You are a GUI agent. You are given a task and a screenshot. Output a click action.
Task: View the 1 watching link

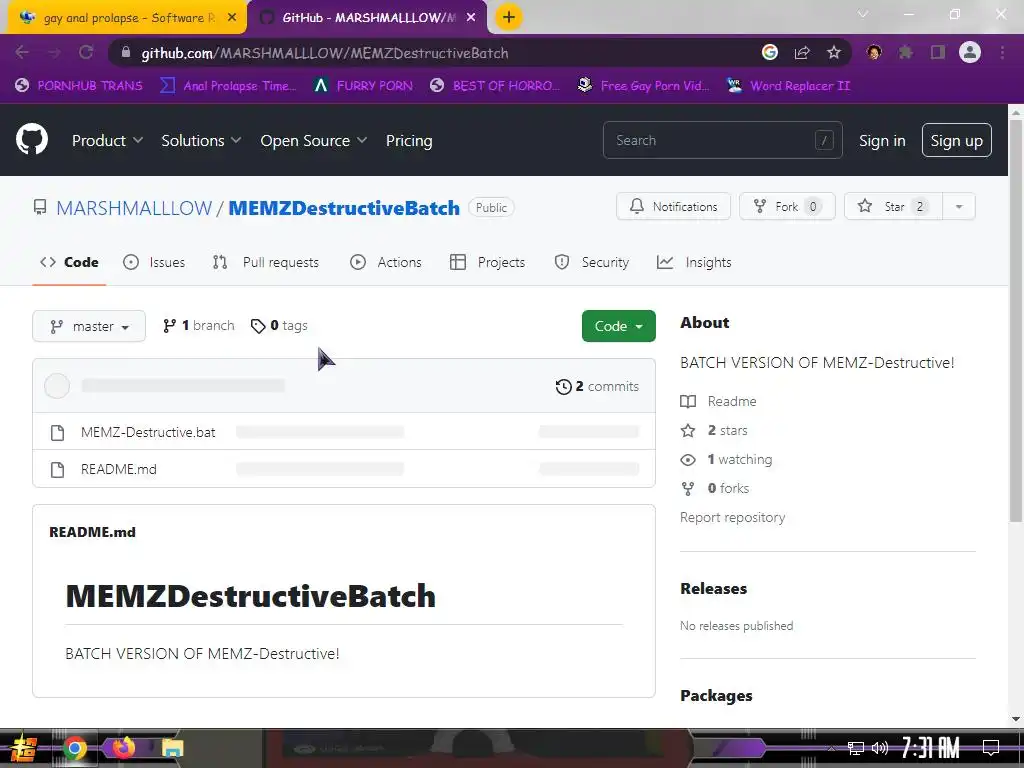point(726,459)
